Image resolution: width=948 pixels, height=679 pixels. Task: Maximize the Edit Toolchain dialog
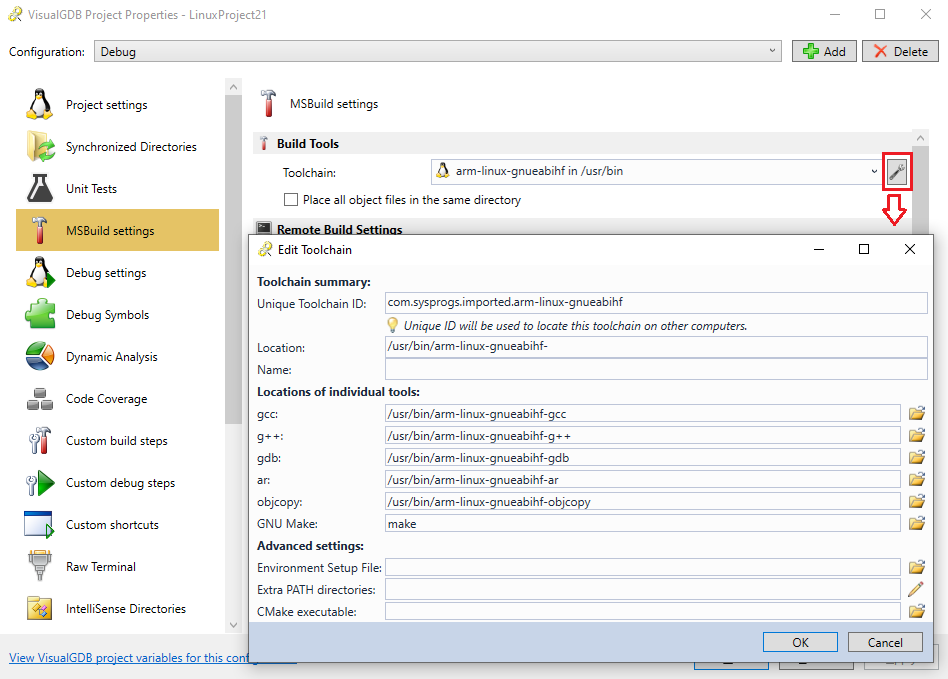[864, 249]
